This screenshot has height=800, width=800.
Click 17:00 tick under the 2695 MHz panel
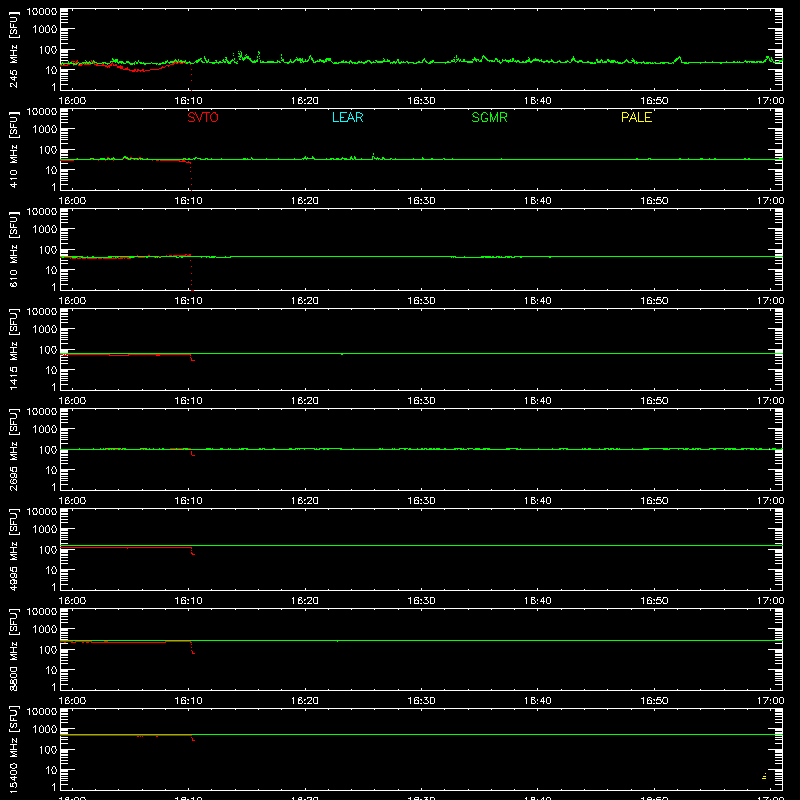click(x=770, y=501)
